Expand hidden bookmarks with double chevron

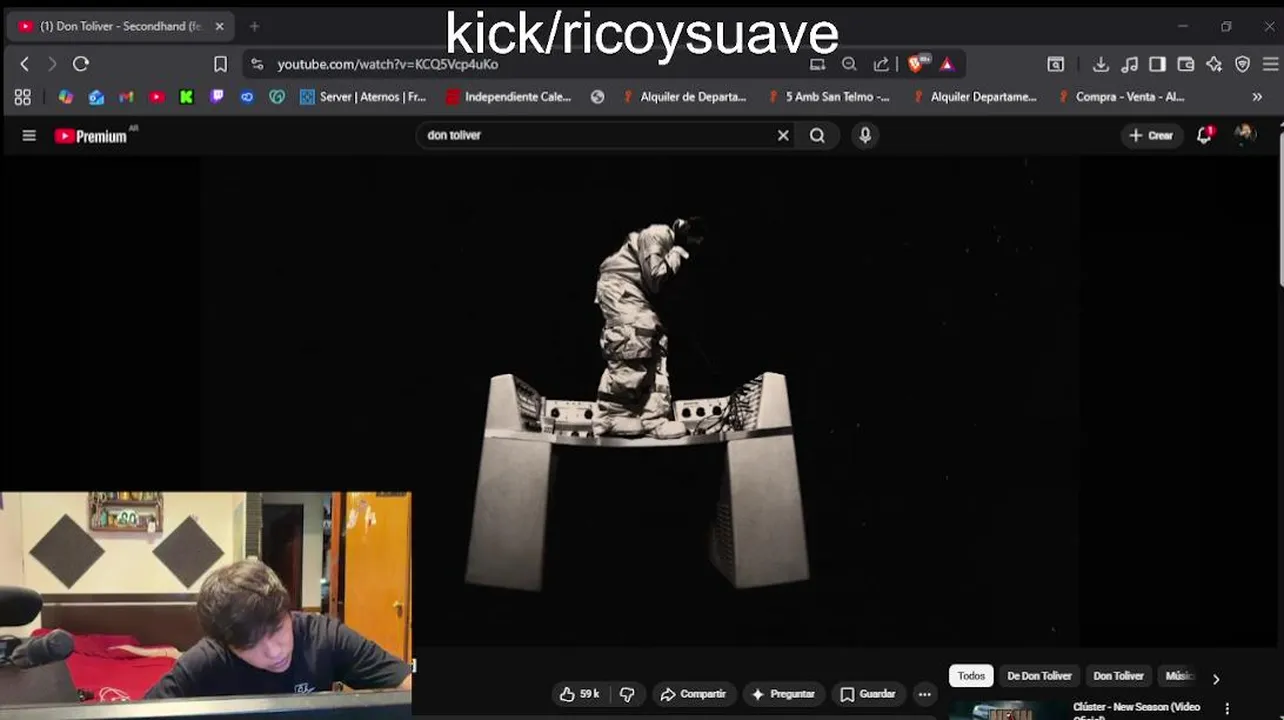click(x=1257, y=97)
